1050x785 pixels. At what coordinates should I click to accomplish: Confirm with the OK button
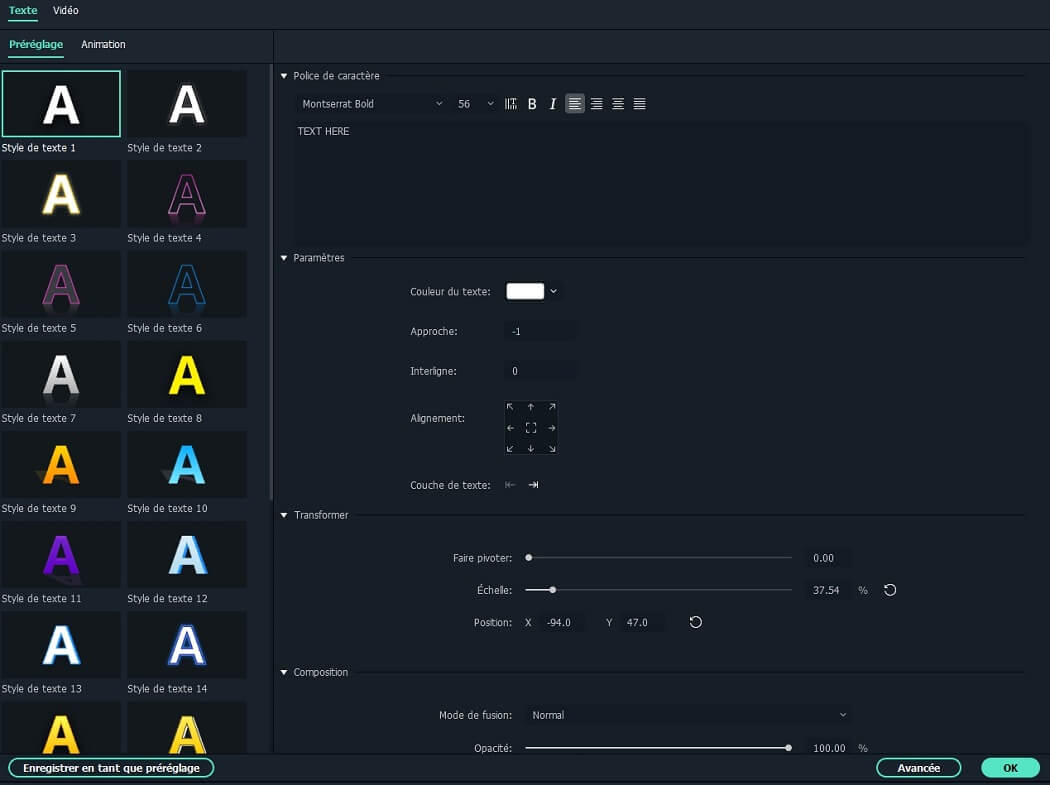1010,768
